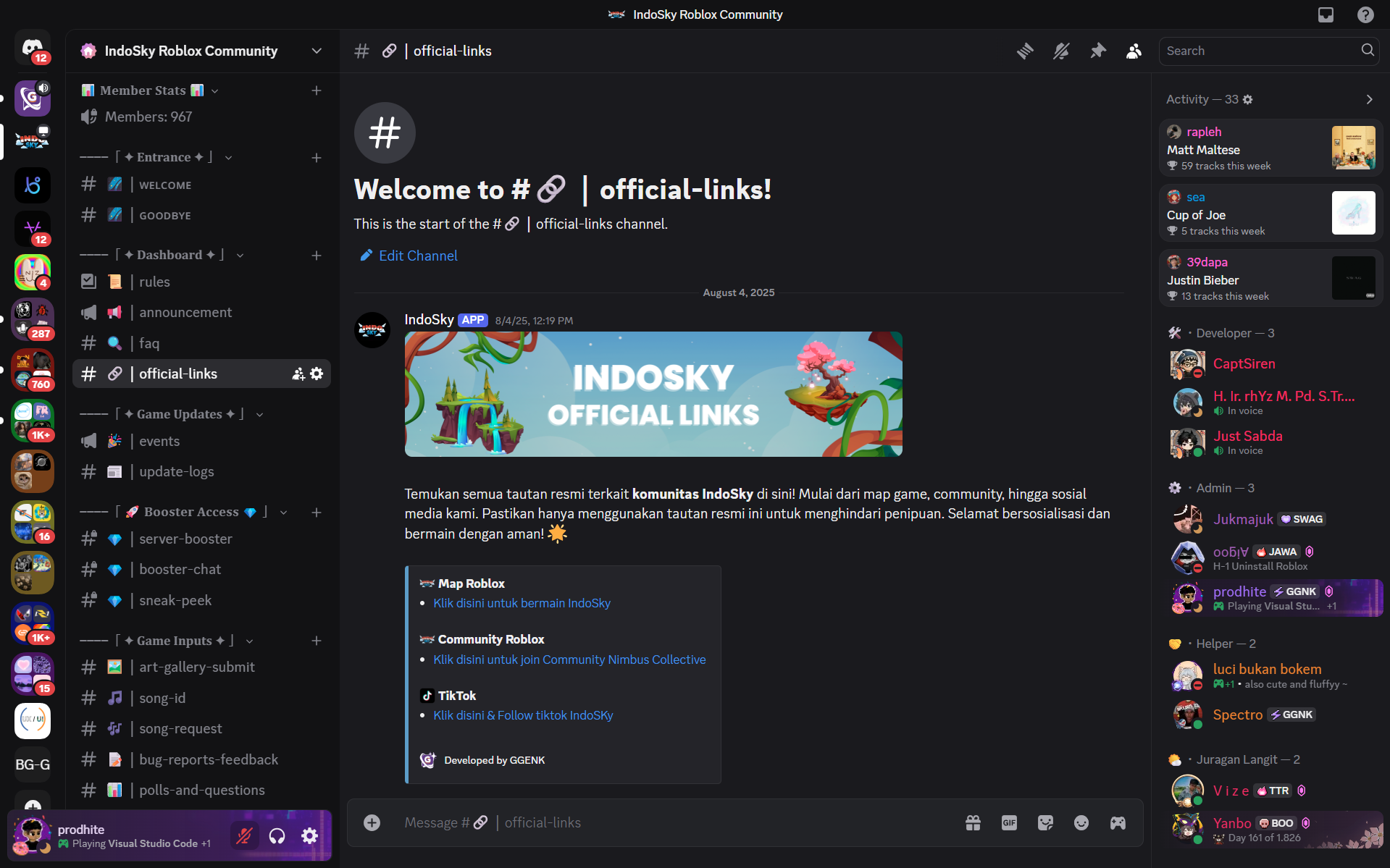Open the faq channel
Image resolution: width=1390 pixels, height=868 pixels.
[x=201, y=343]
